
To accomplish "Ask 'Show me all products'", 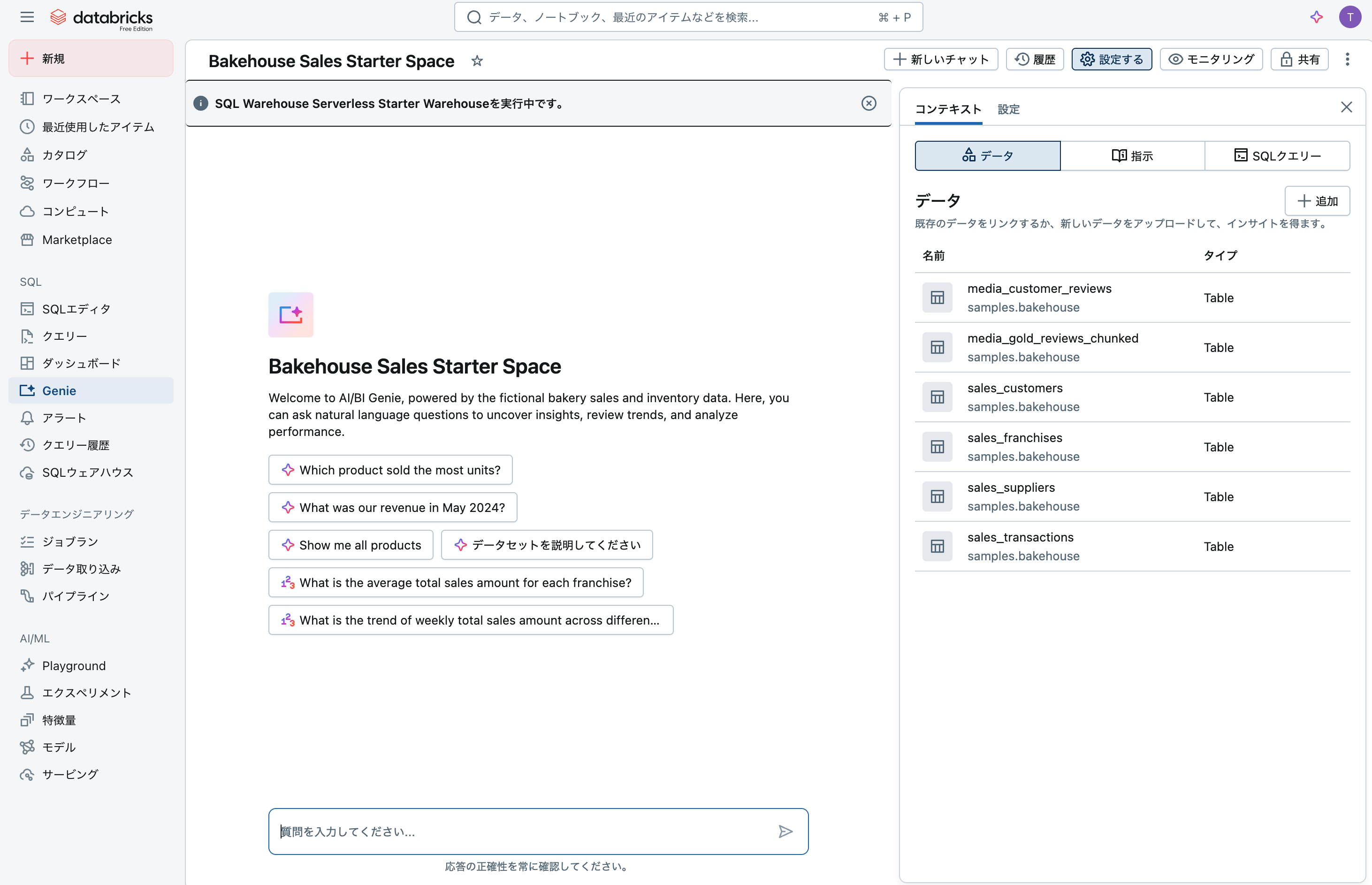I will [351, 545].
